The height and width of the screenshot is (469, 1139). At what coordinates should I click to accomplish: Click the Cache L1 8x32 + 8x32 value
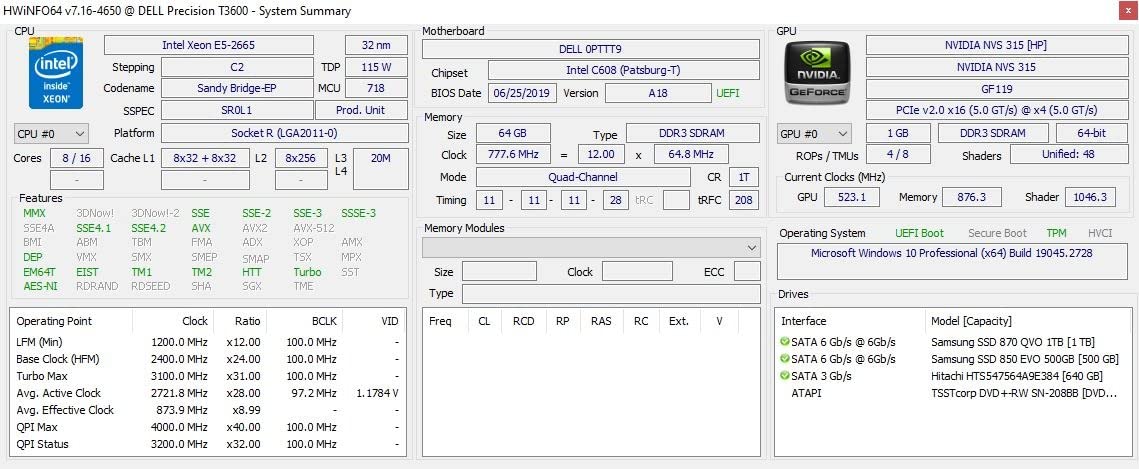(205, 158)
